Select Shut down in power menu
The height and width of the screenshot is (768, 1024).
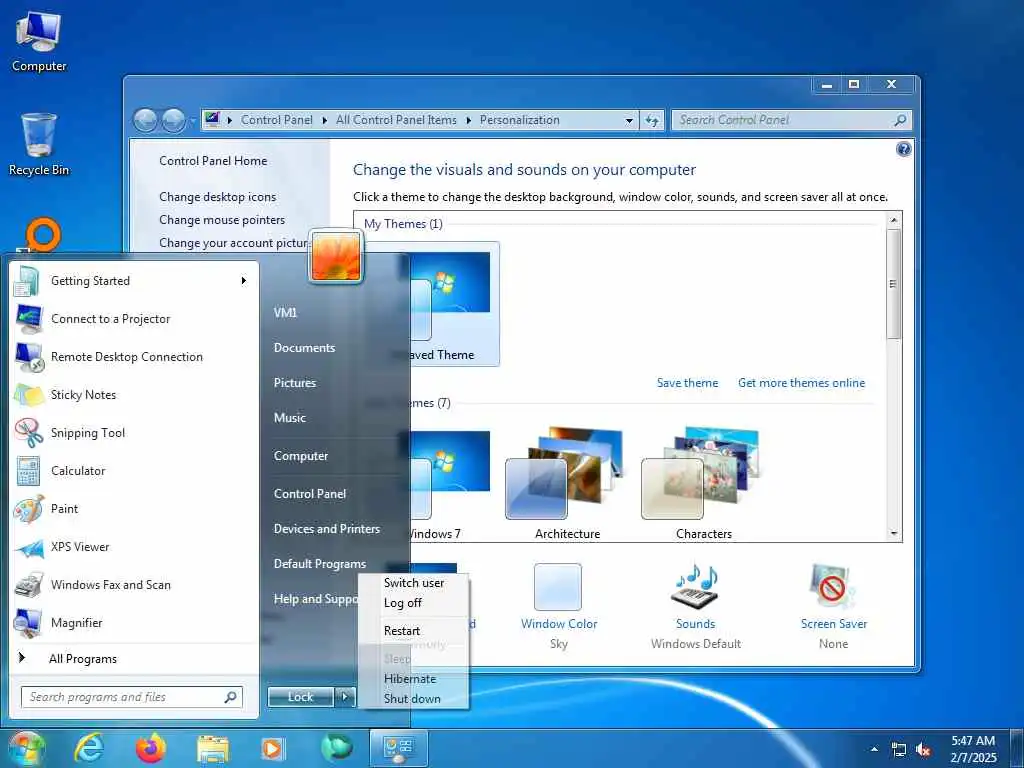413,699
